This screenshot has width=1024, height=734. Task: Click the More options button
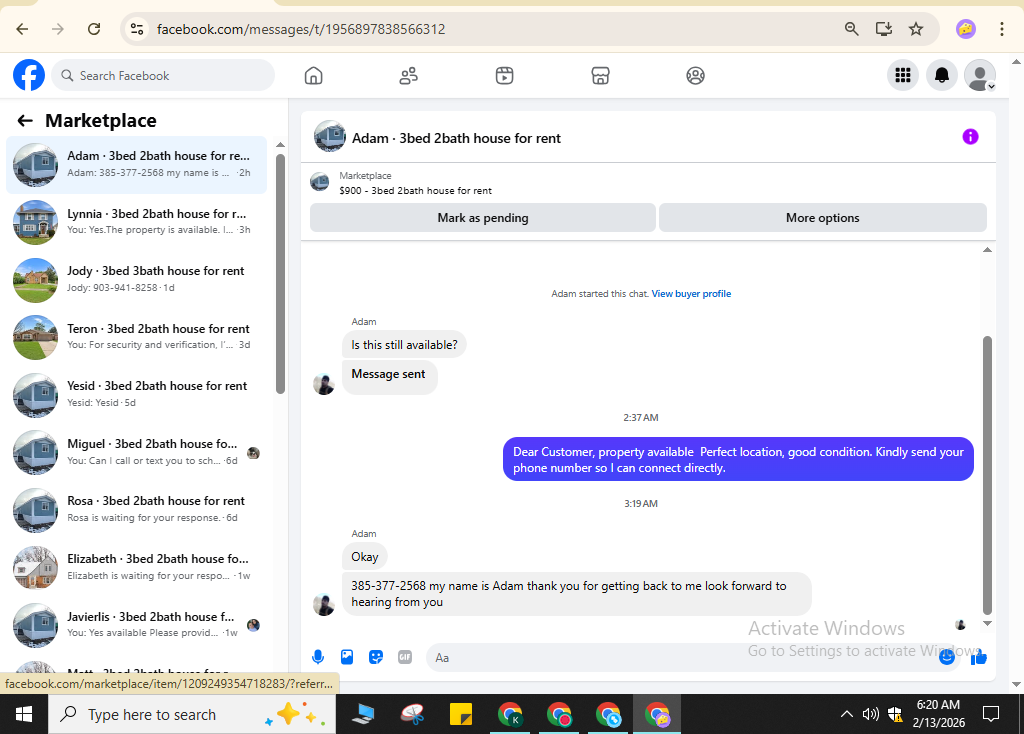822,218
